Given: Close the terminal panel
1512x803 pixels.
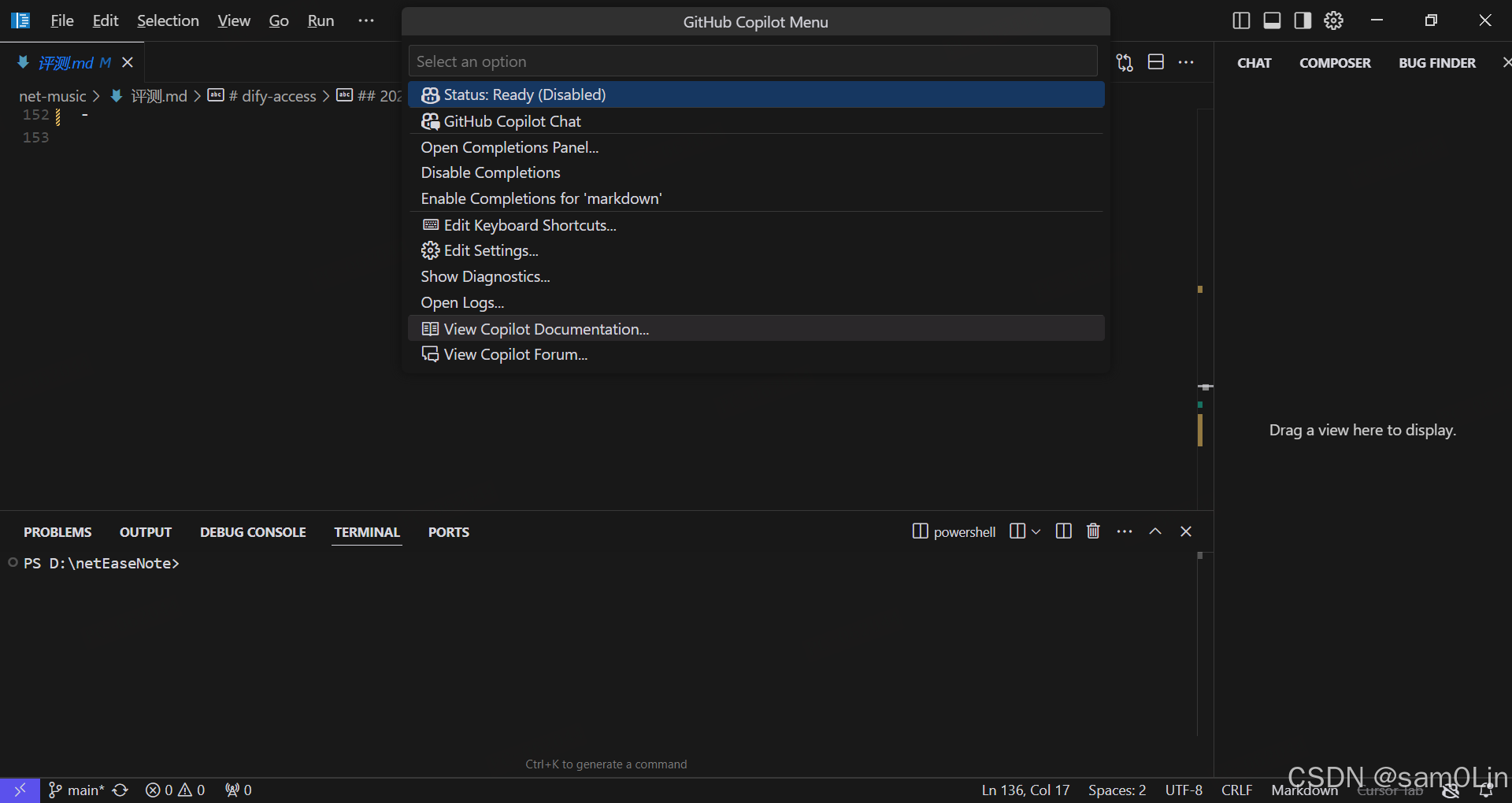Looking at the screenshot, I should point(1186,531).
